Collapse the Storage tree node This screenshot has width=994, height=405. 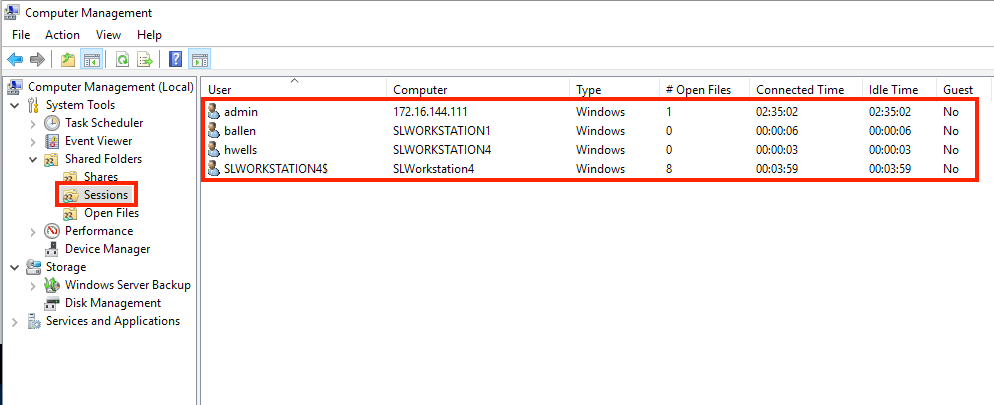(14, 267)
